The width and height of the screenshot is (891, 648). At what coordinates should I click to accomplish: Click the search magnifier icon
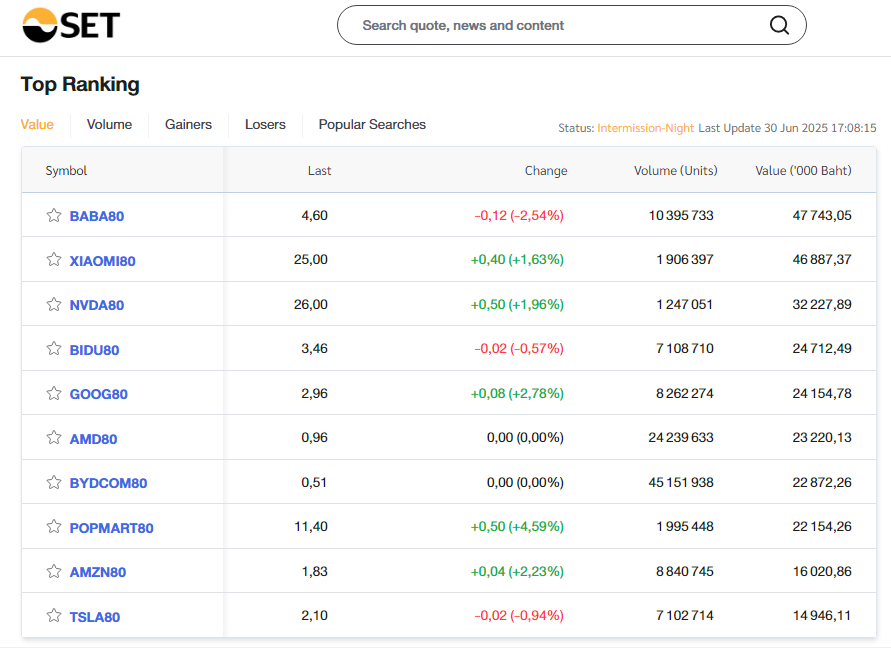[x=779, y=25]
